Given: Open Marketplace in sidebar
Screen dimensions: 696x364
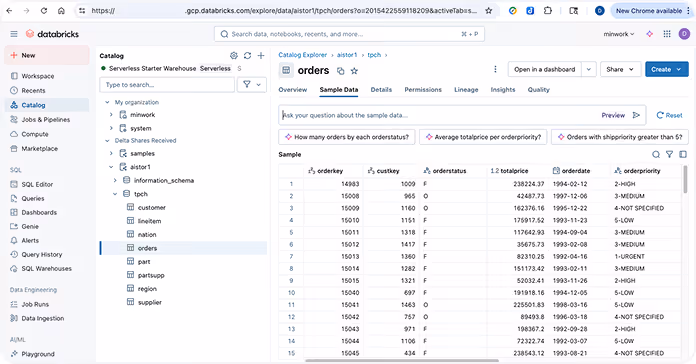Looking at the screenshot, I should (x=40, y=149).
